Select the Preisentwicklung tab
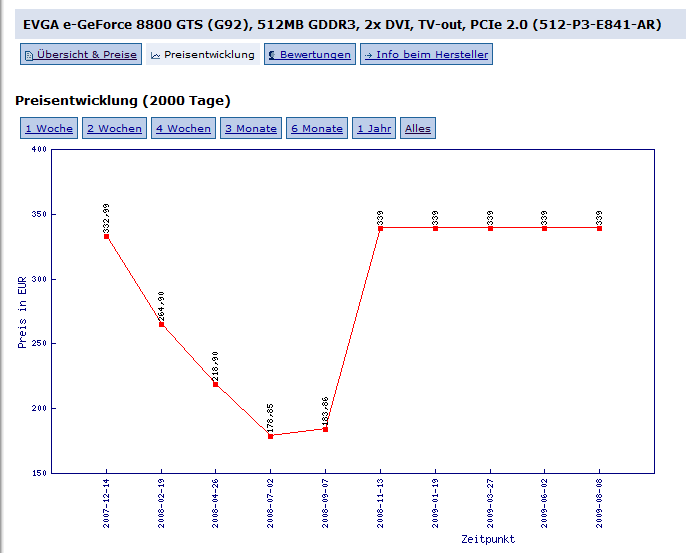 tap(203, 54)
